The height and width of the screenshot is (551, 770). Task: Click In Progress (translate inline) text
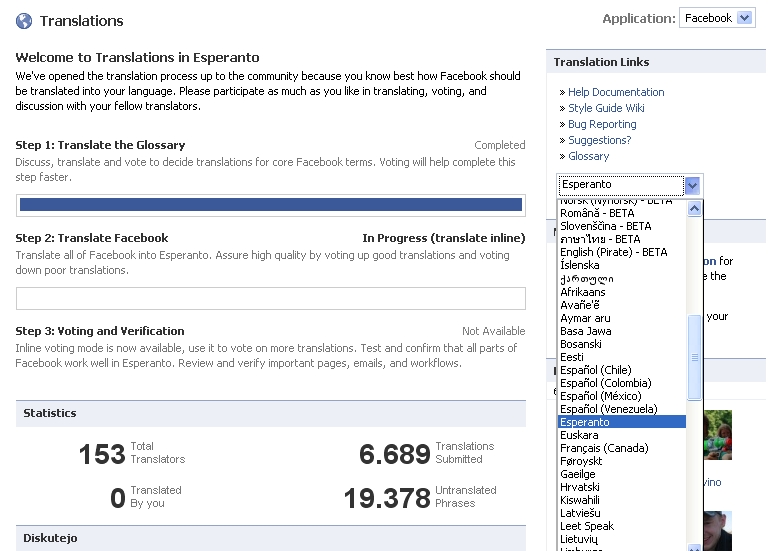tap(443, 238)
